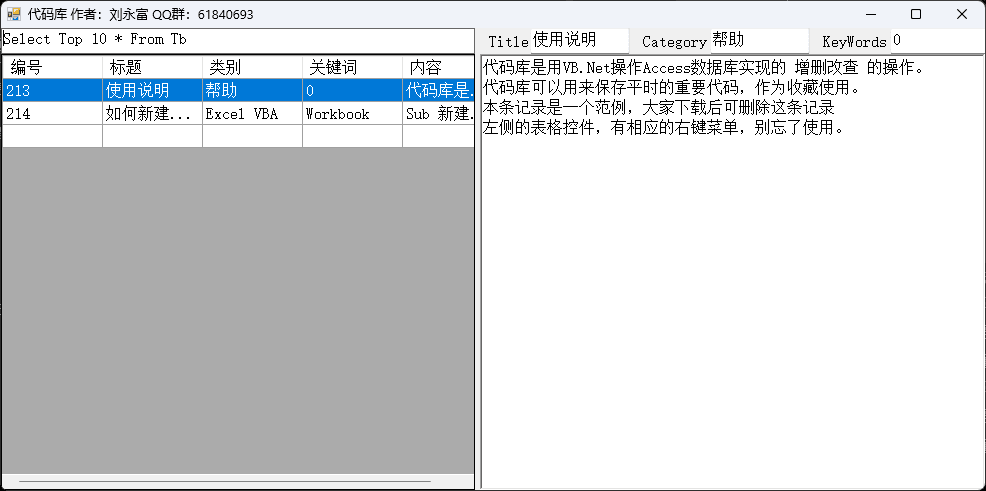Click the text line beginning 左侧的表格控件

[x=663, y=128]
